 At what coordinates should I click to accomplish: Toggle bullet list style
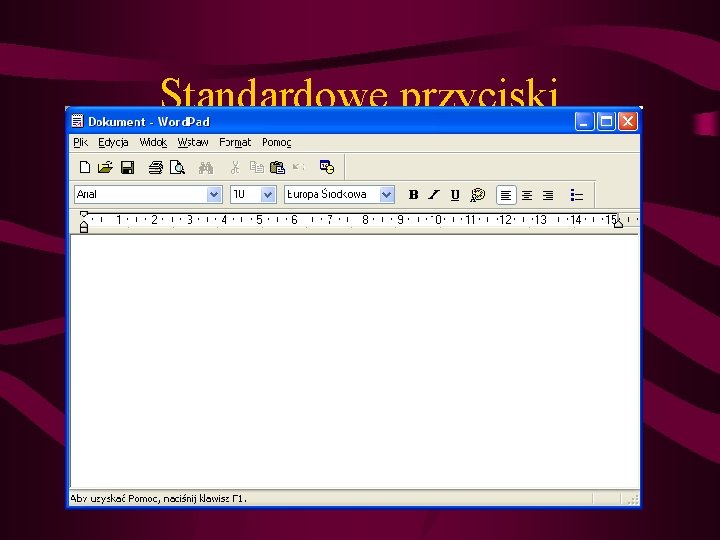(x=576, y=195)
